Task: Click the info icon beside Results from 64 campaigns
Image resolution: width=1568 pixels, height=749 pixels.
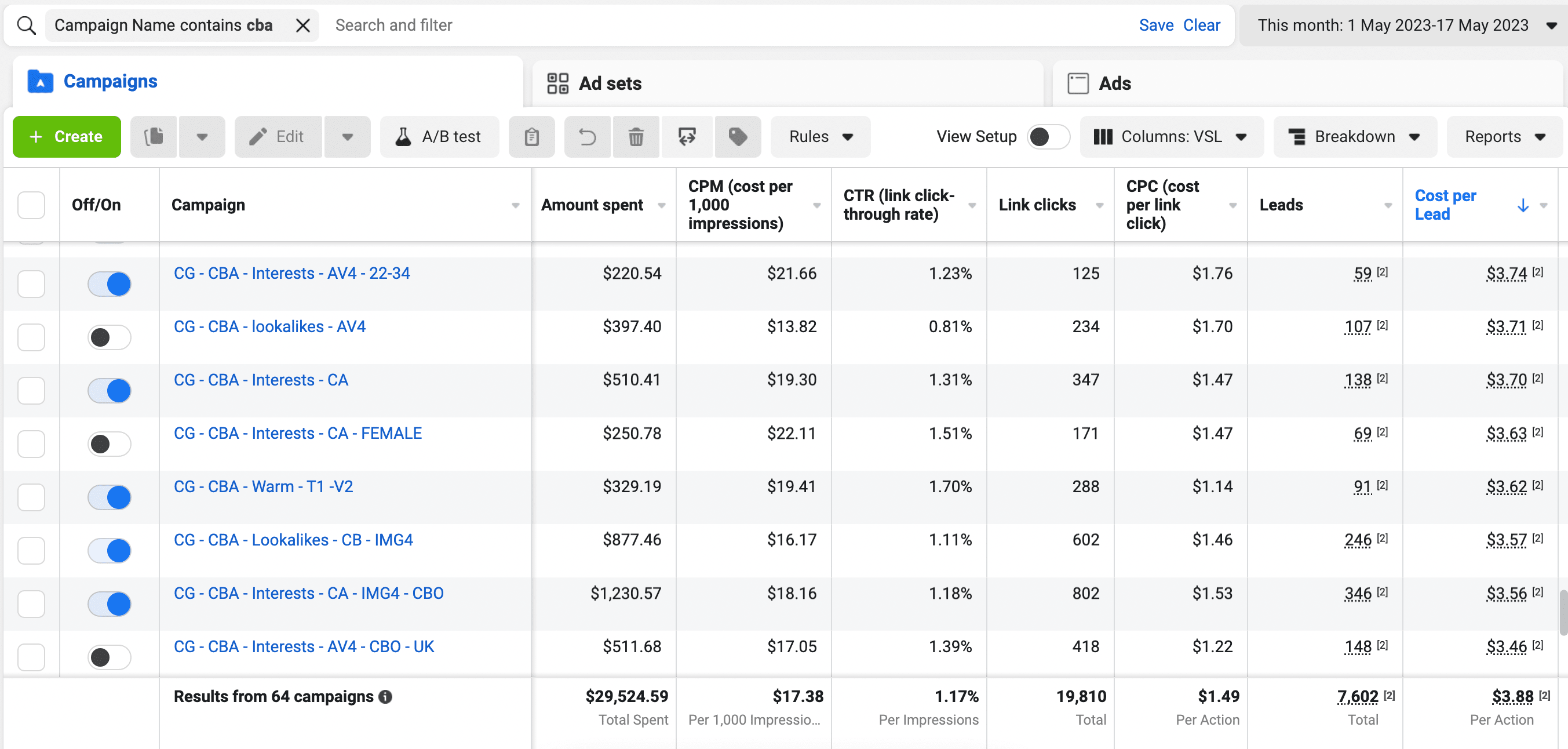Action: (x=385, y=697)
